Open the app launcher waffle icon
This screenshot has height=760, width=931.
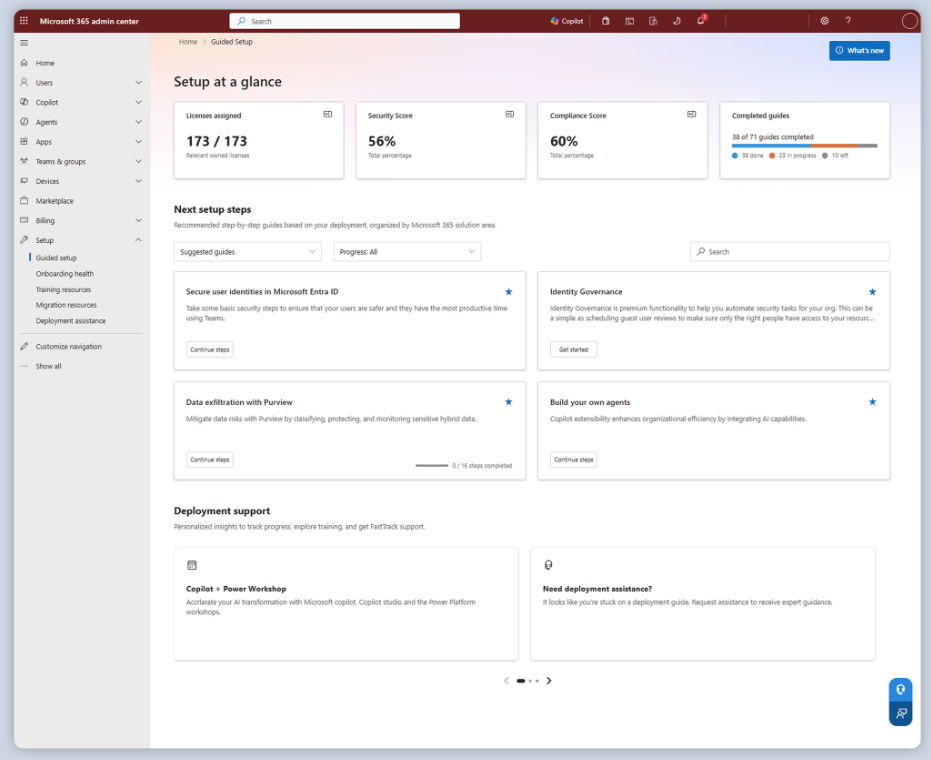pyautogui.click(x=24, y=21)
